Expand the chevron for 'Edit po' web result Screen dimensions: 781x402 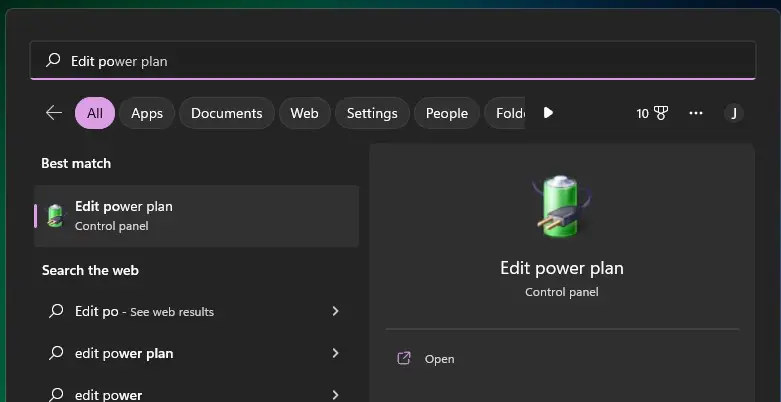(x=335, y=311)
